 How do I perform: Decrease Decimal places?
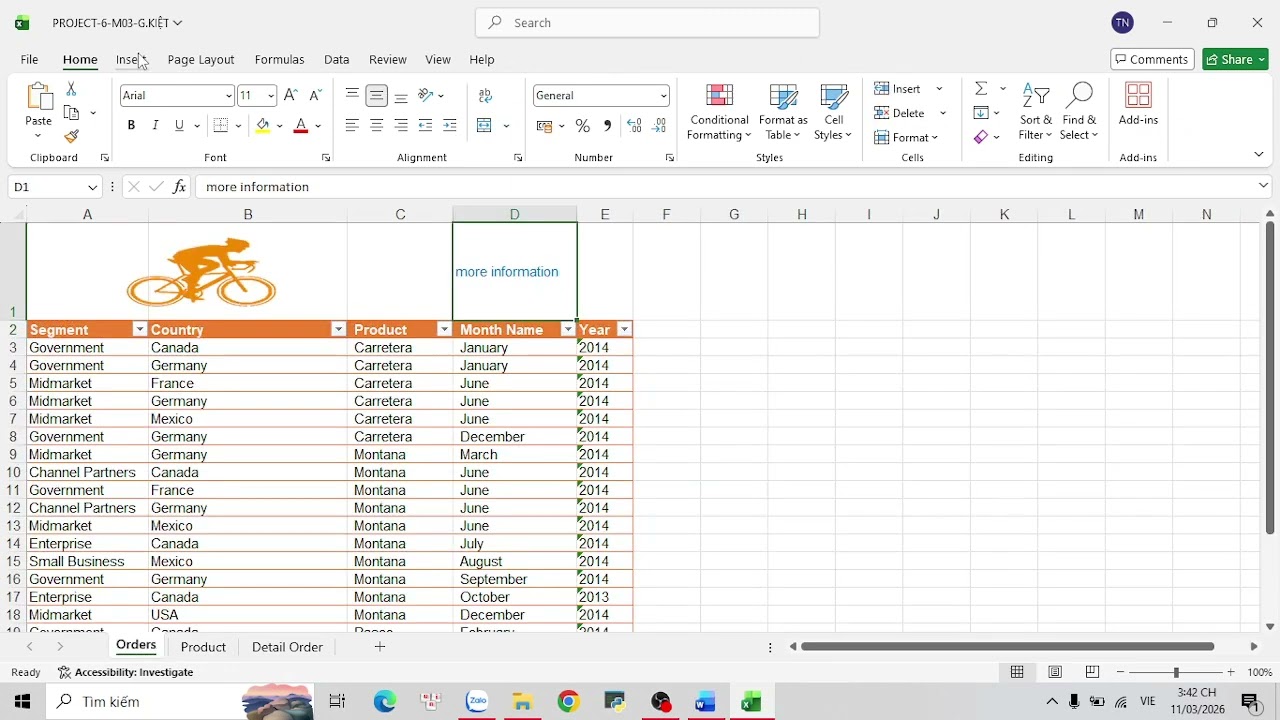click(659, 126)
